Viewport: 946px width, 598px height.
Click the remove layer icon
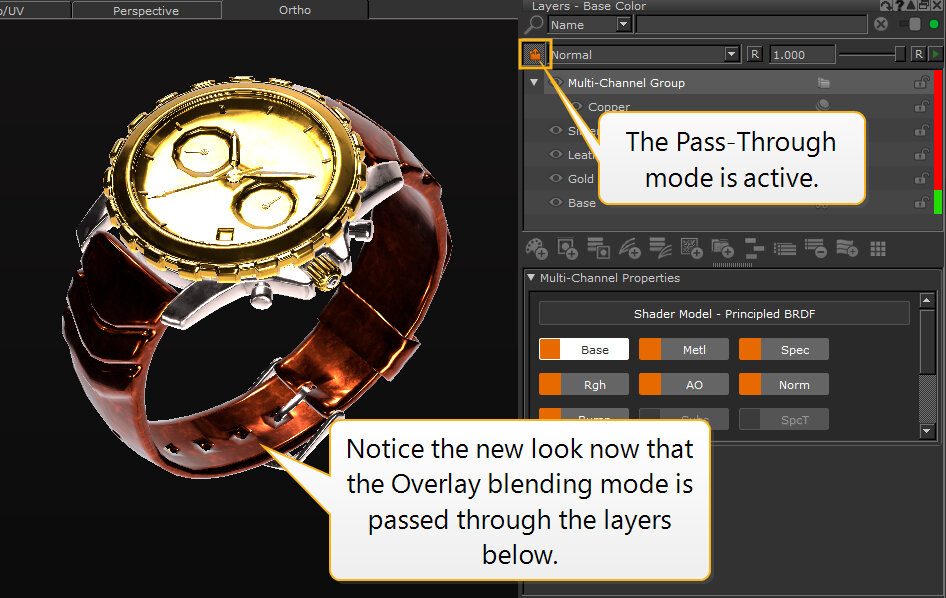816,247
